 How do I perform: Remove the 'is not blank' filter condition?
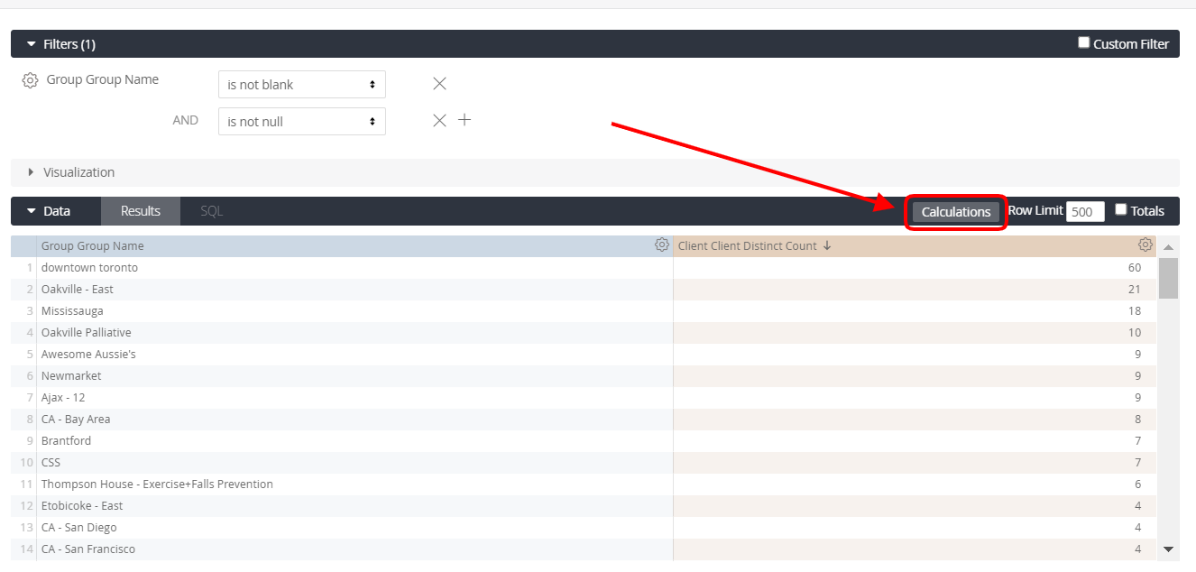coord(439,84)
